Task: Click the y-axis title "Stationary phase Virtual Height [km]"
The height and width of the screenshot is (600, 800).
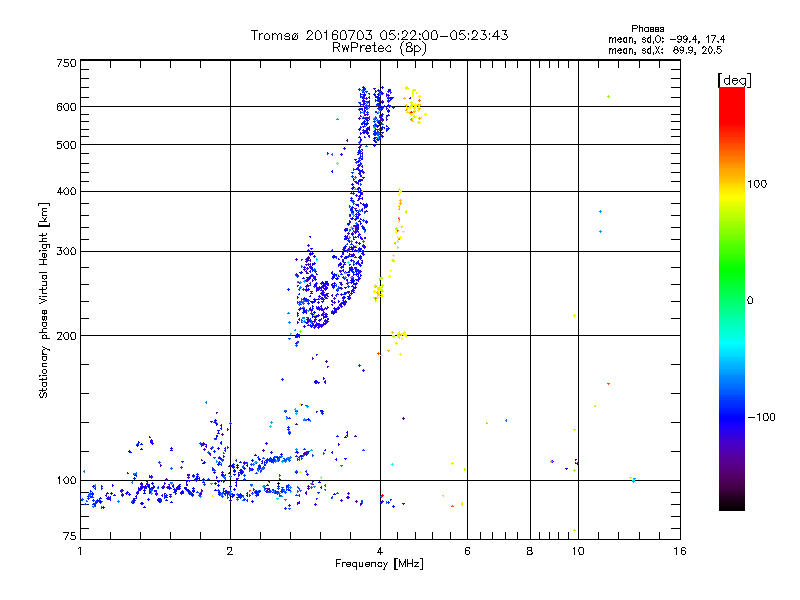Action: tap(43, 300)
